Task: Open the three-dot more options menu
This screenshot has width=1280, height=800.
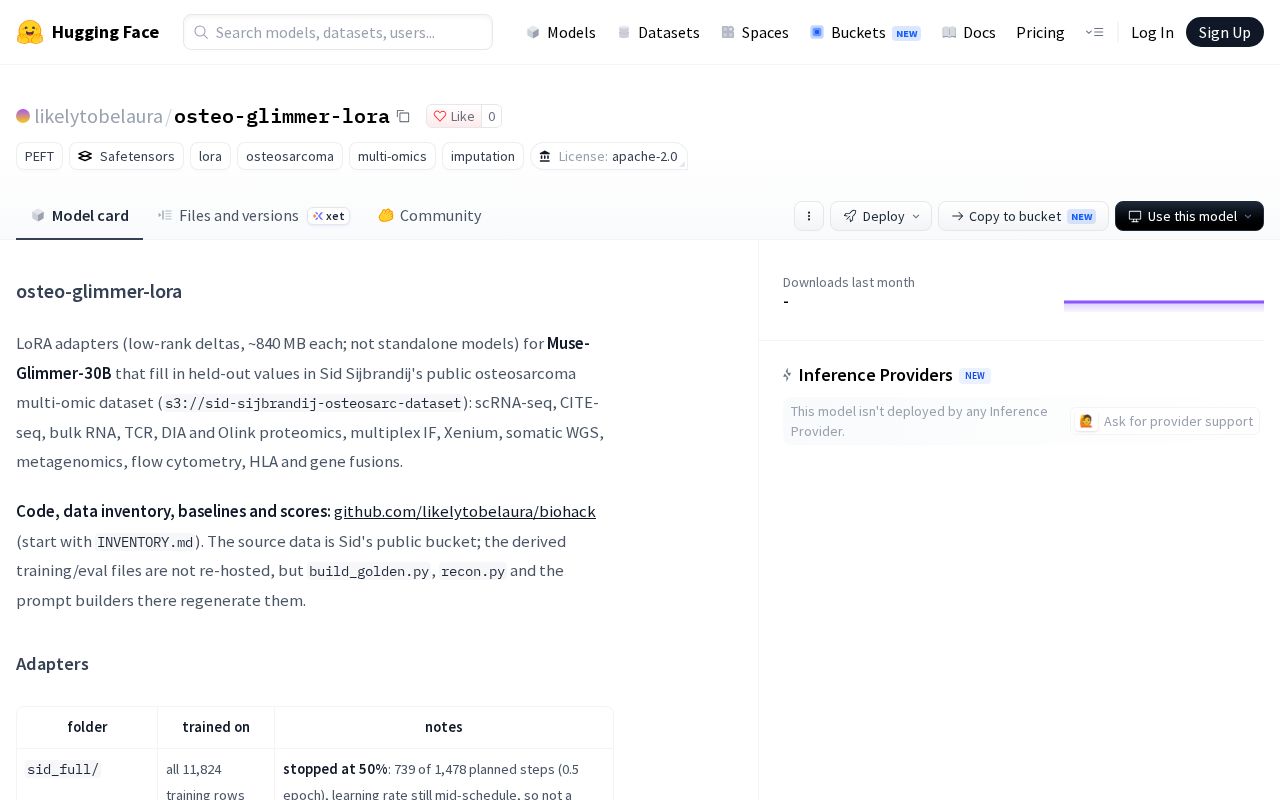Action: 809,216
